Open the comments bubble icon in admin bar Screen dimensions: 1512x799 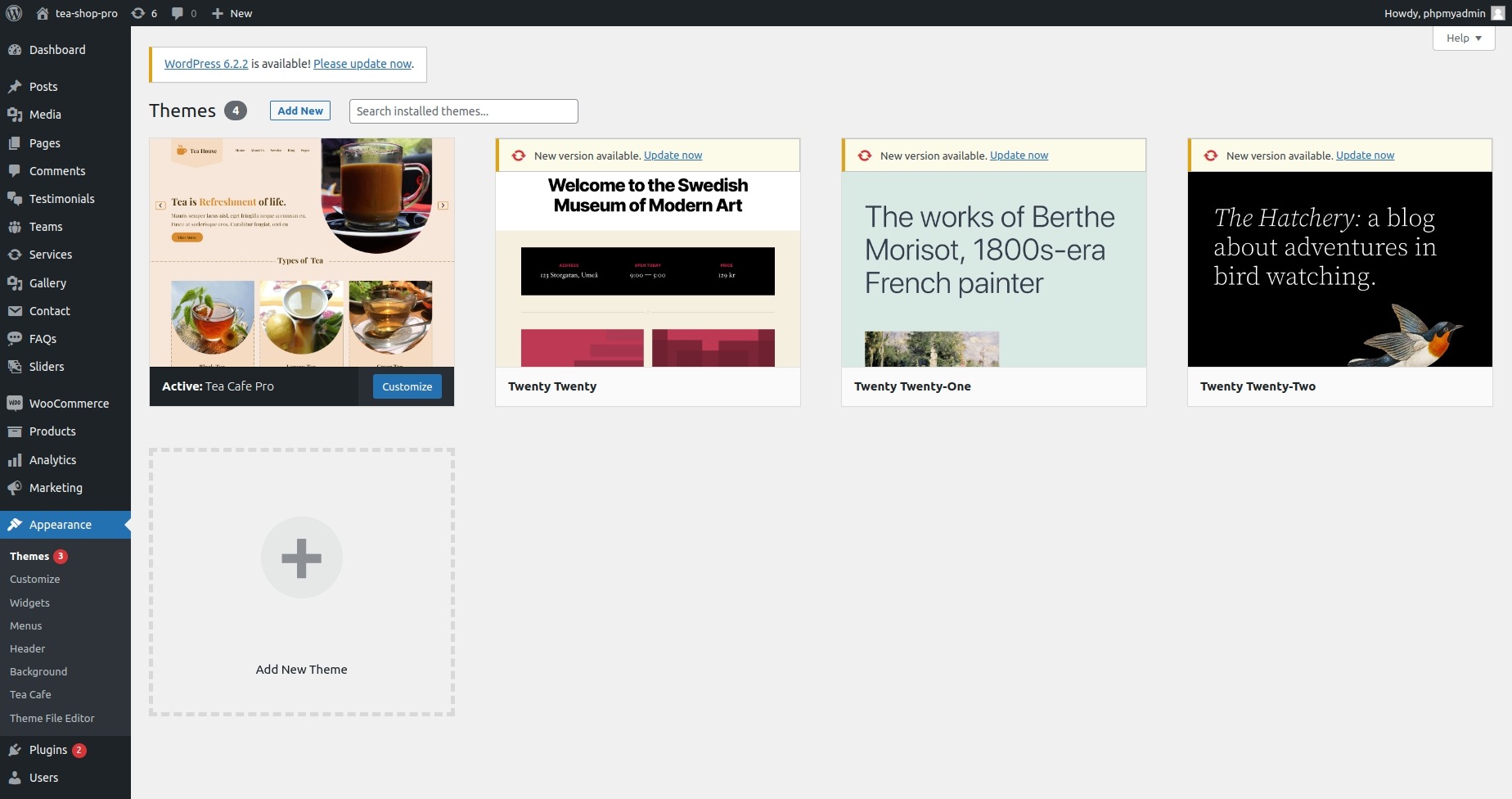click(x=178, y=13)
